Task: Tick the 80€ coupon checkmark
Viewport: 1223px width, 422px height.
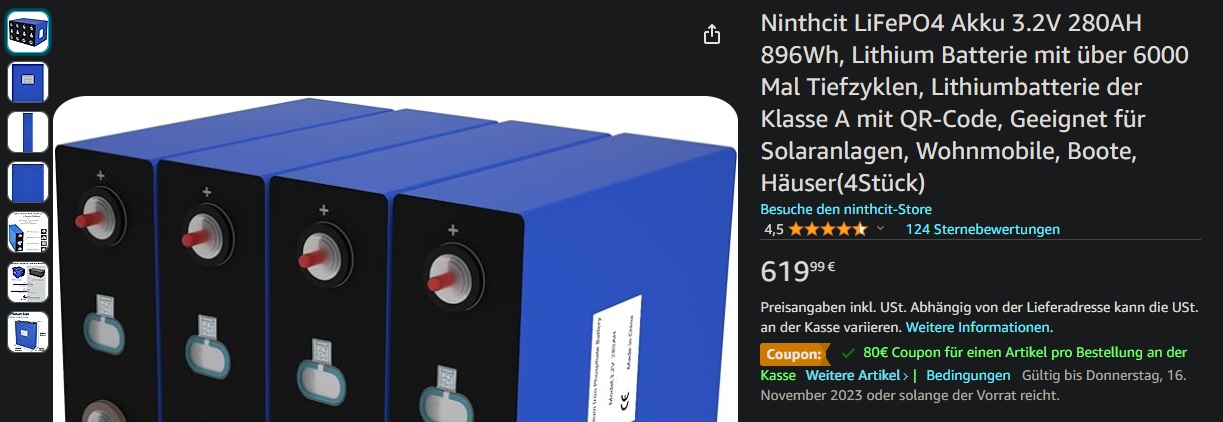Action: [x=848, y=353]
